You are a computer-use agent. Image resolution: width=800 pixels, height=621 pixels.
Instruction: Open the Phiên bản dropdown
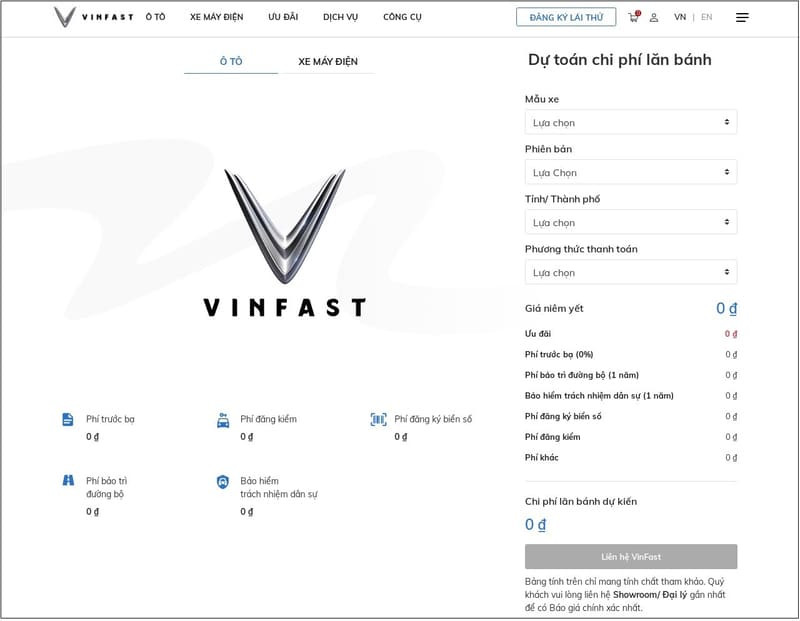point(631,172)
